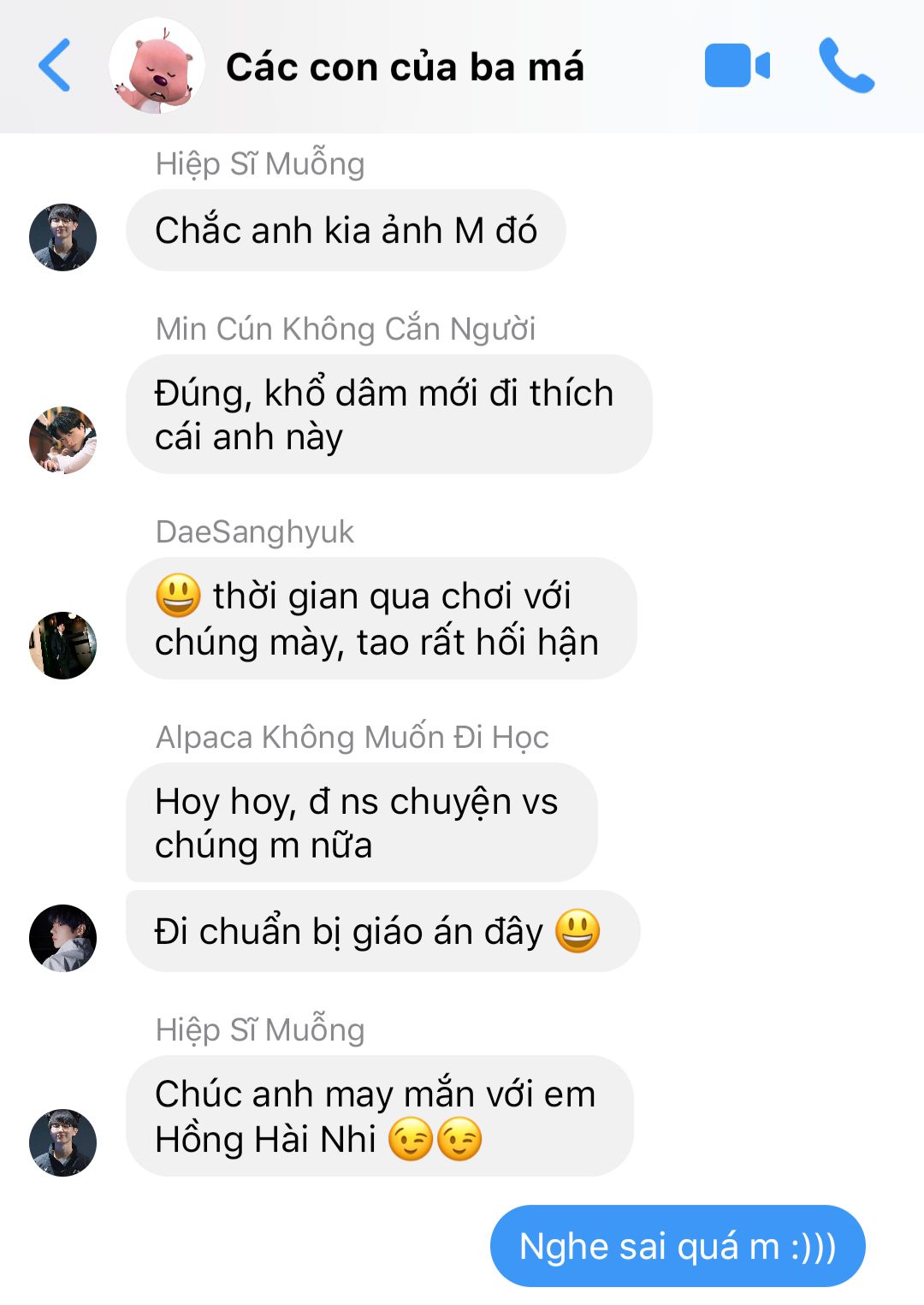This screenshot has height=1305, width=924.
Task: Tap the sender name DaeSanghyuk
Action: tap(255, 531)
